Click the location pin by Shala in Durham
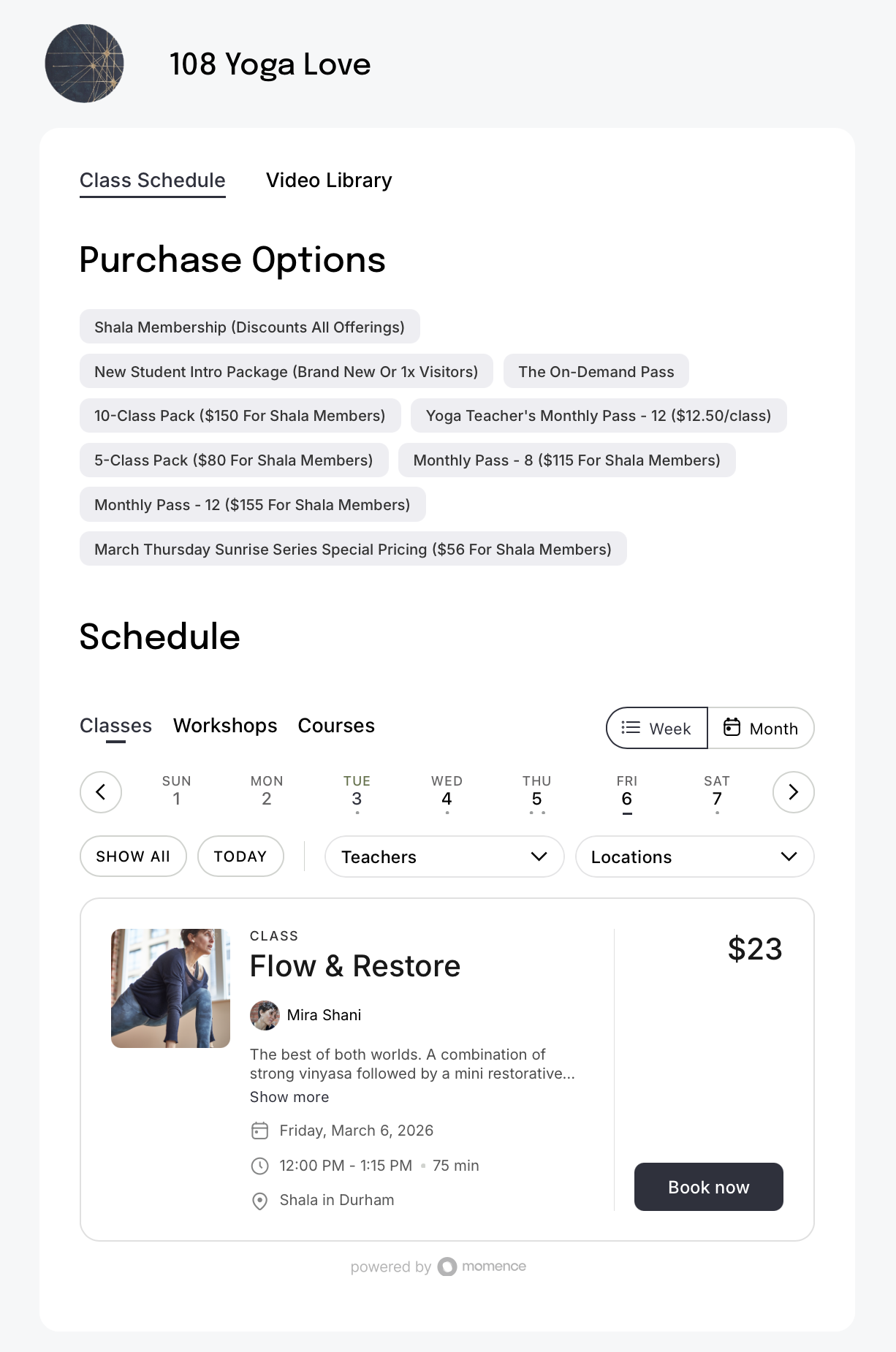Image resolution: width=896 pixels, height=1352 pixels. tap(259, 1201)
